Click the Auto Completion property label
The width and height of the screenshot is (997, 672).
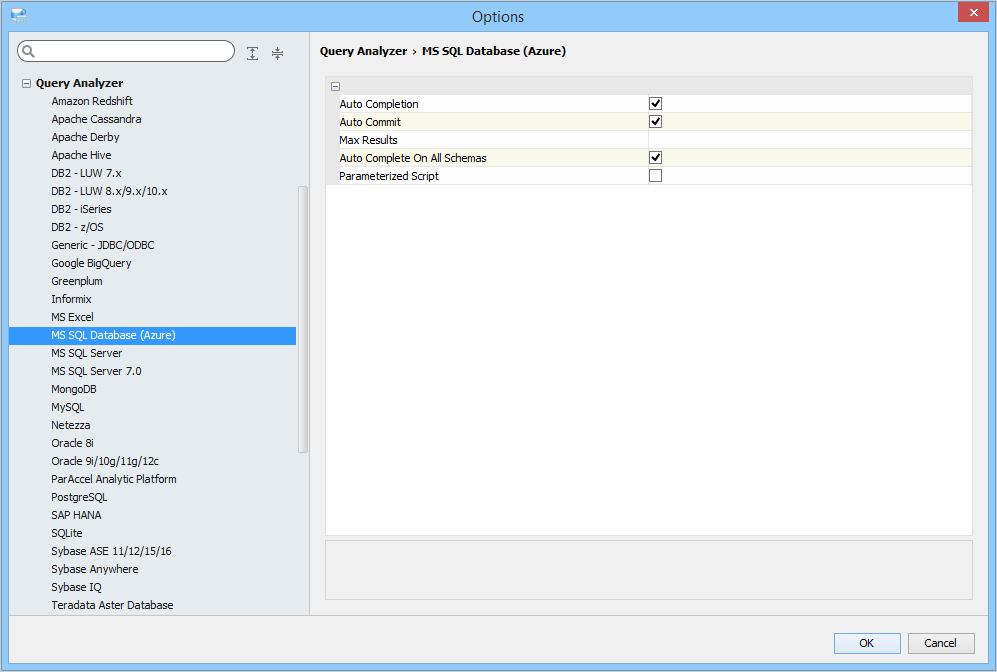[x=379, y=104]
